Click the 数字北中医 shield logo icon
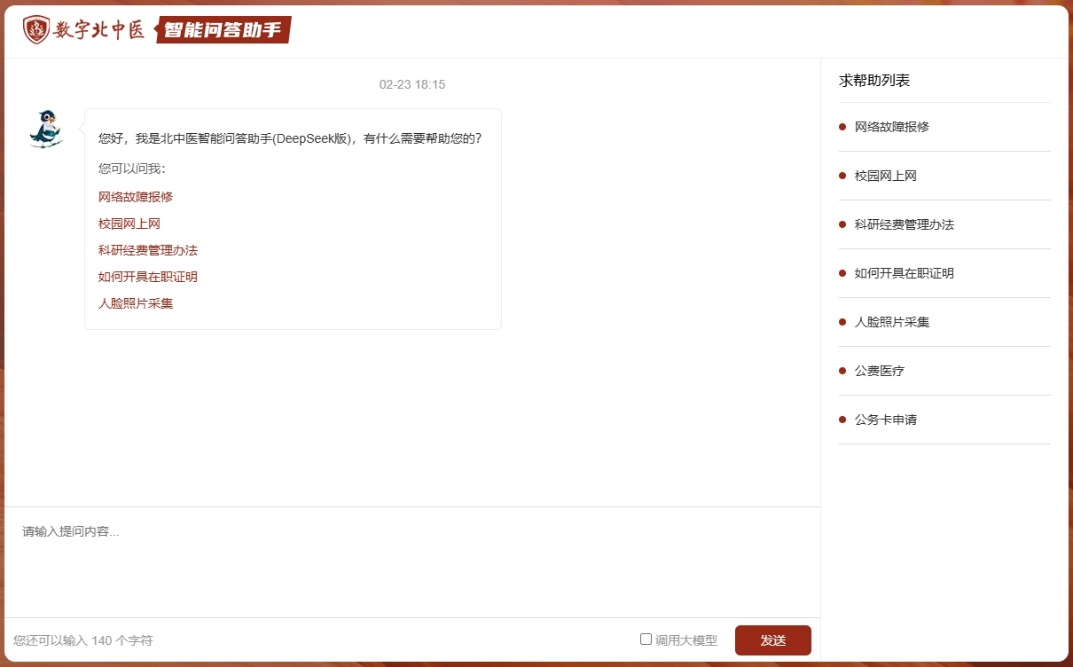 point(36,30)
